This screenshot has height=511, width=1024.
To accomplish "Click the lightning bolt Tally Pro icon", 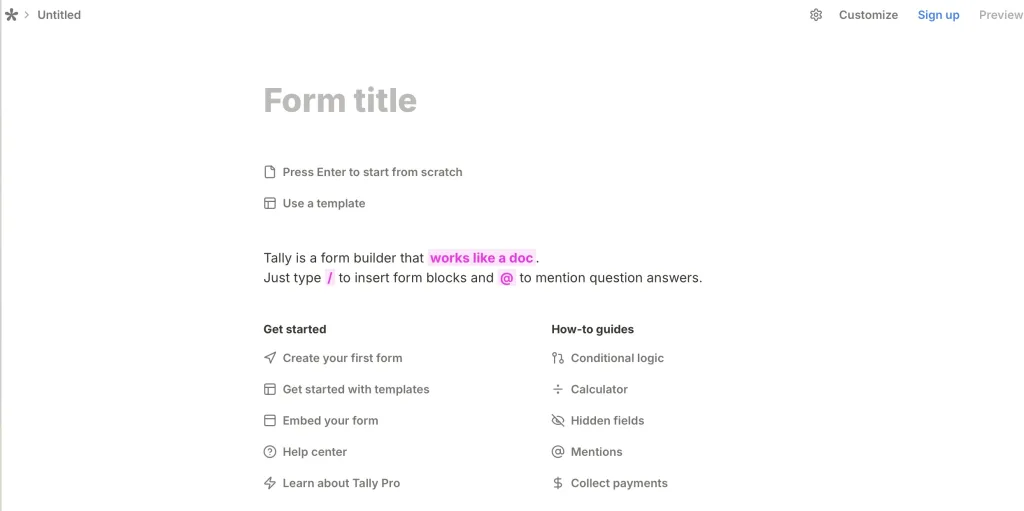I will pos(270,483).
